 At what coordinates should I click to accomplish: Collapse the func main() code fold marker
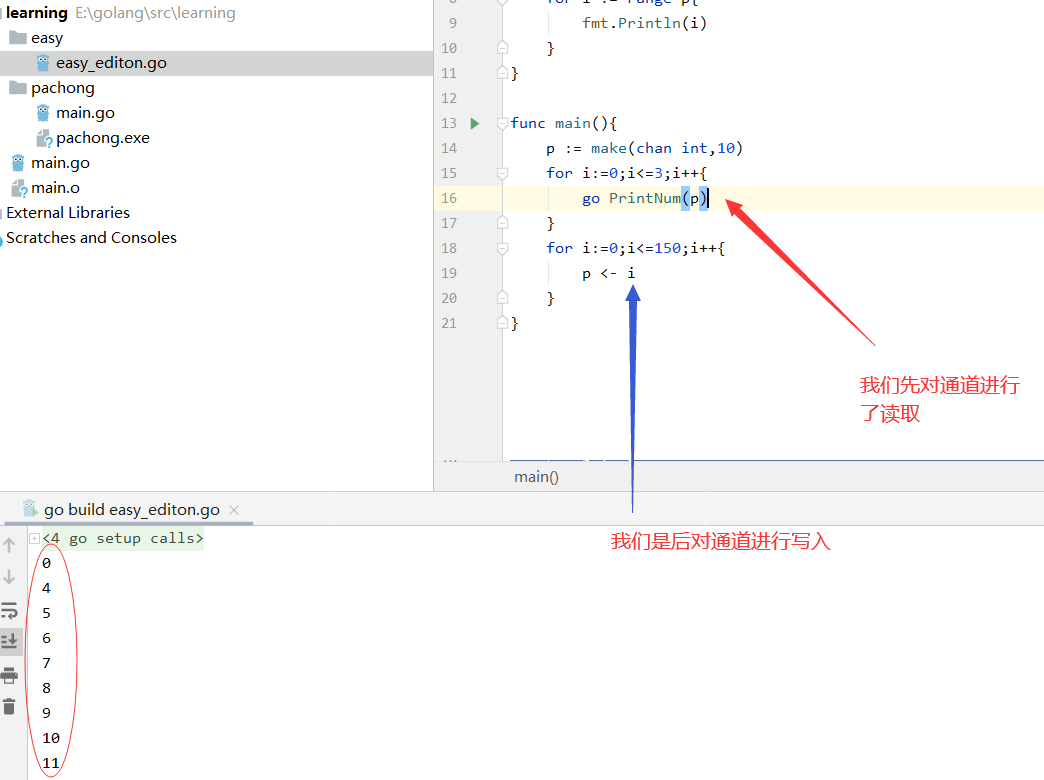tap(502, 123)
